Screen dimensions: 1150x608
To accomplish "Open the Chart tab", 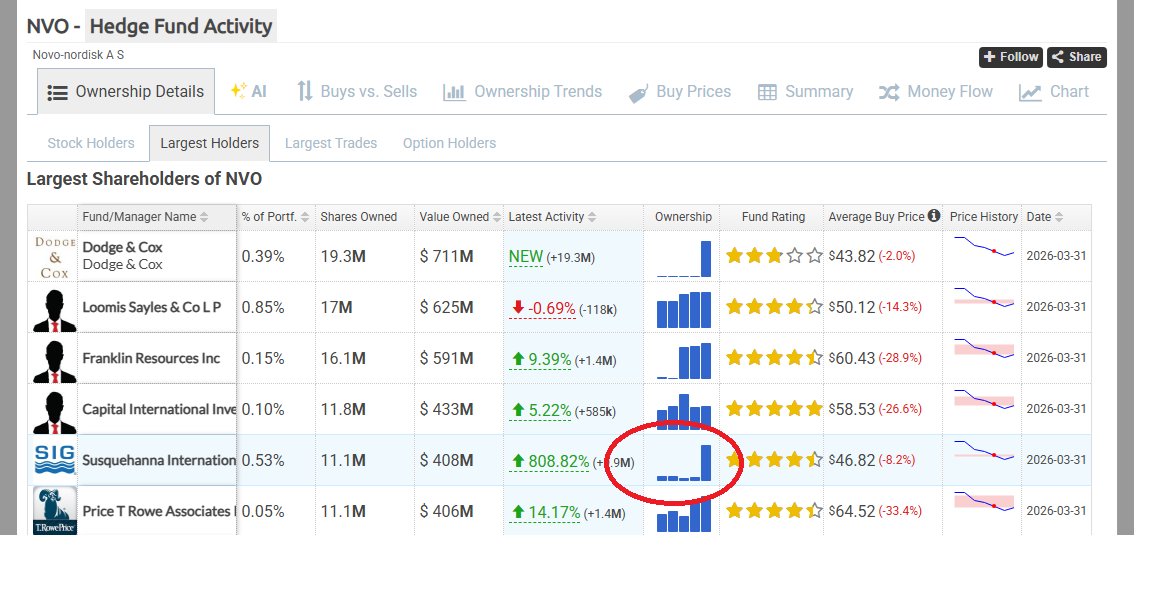I will [x=1054, y=92].
